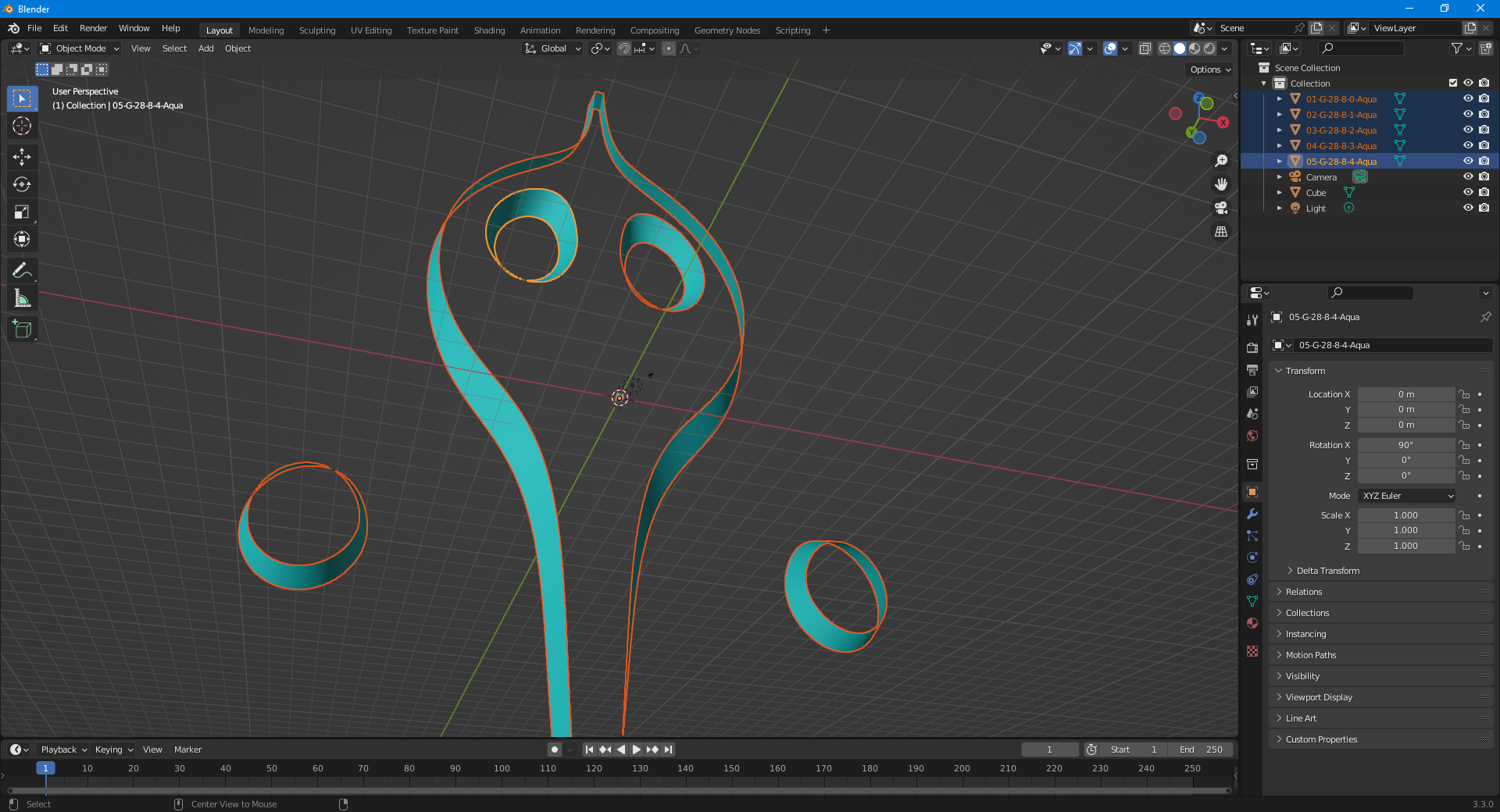Open the Modifiers wrench properties tab

point(1252,514)
